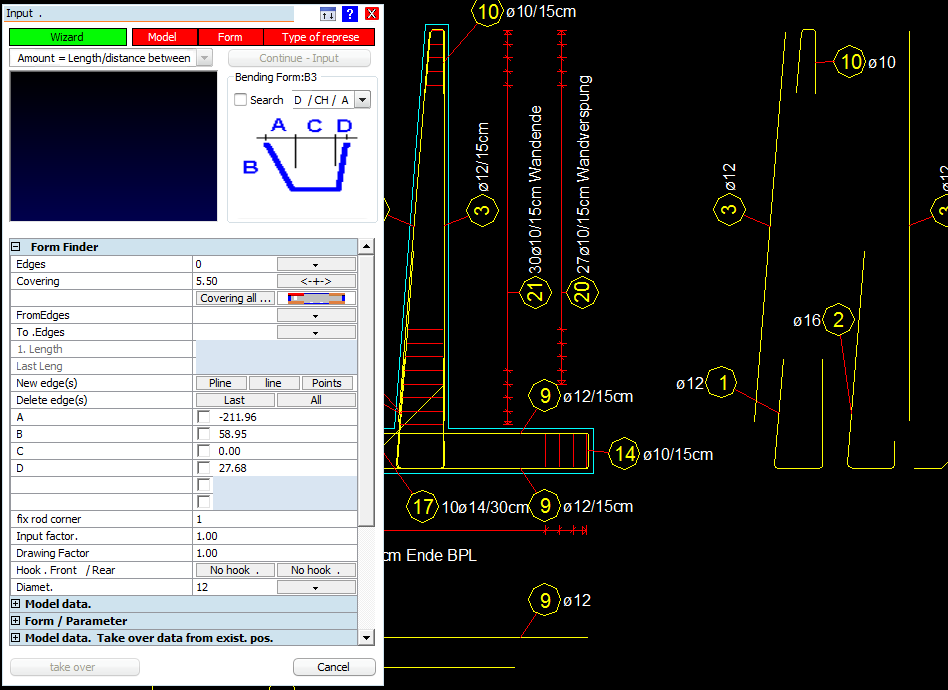
Task: Click the Input factor. value 1.00
Action: point(275,536)
